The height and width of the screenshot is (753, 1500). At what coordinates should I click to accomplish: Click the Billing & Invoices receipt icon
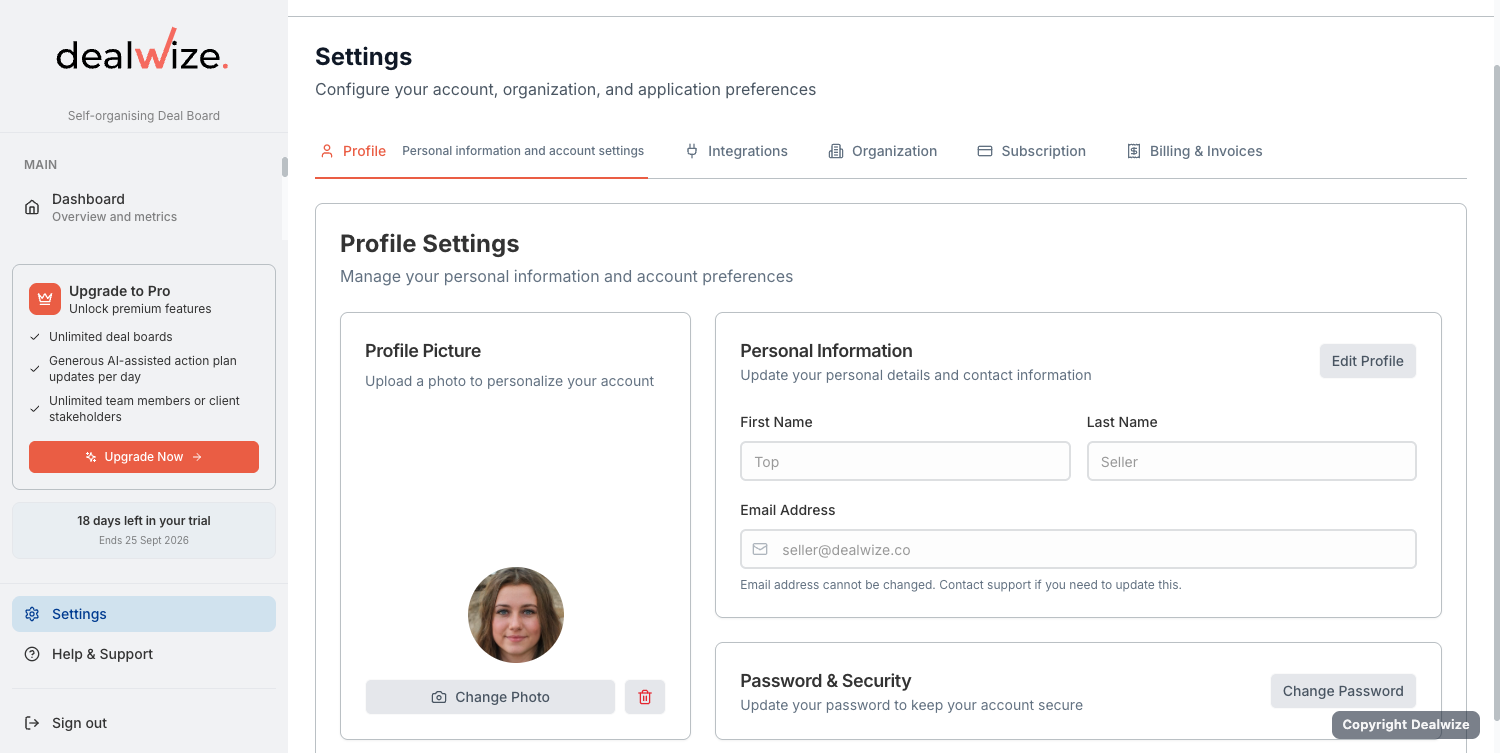tap(1134, 151)
